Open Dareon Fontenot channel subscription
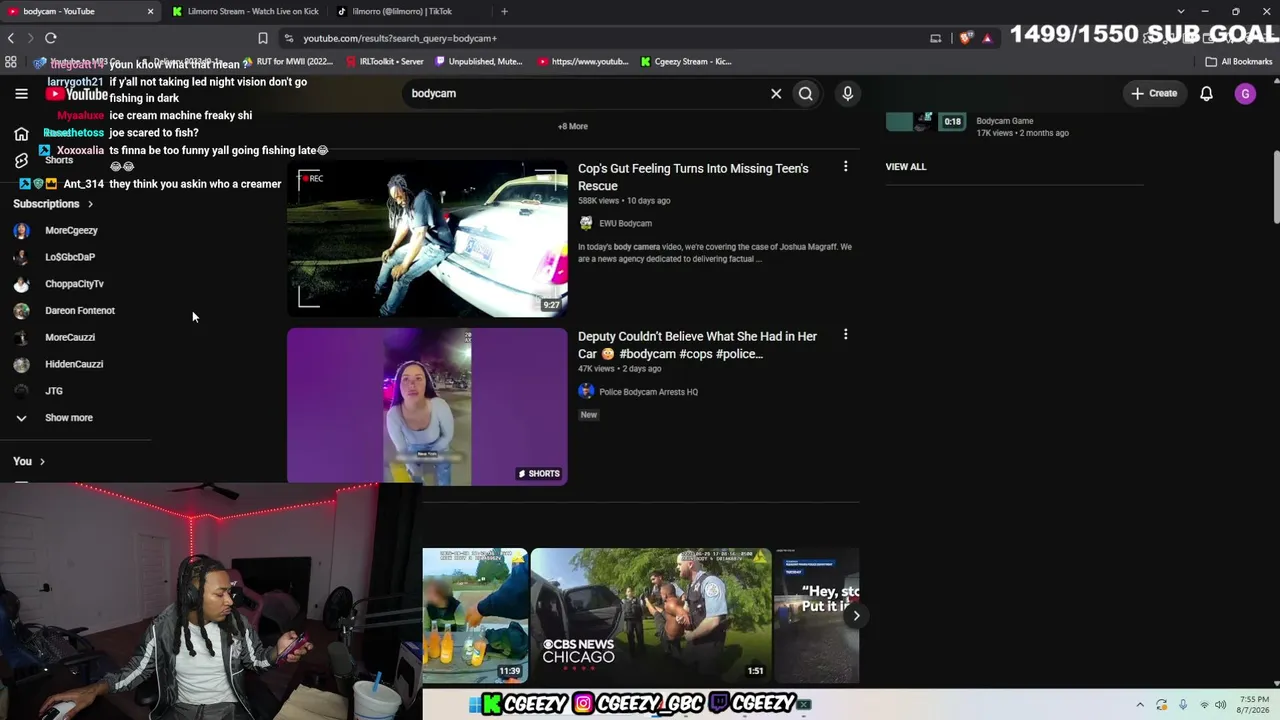1280x720 pixels. [79, 311]
